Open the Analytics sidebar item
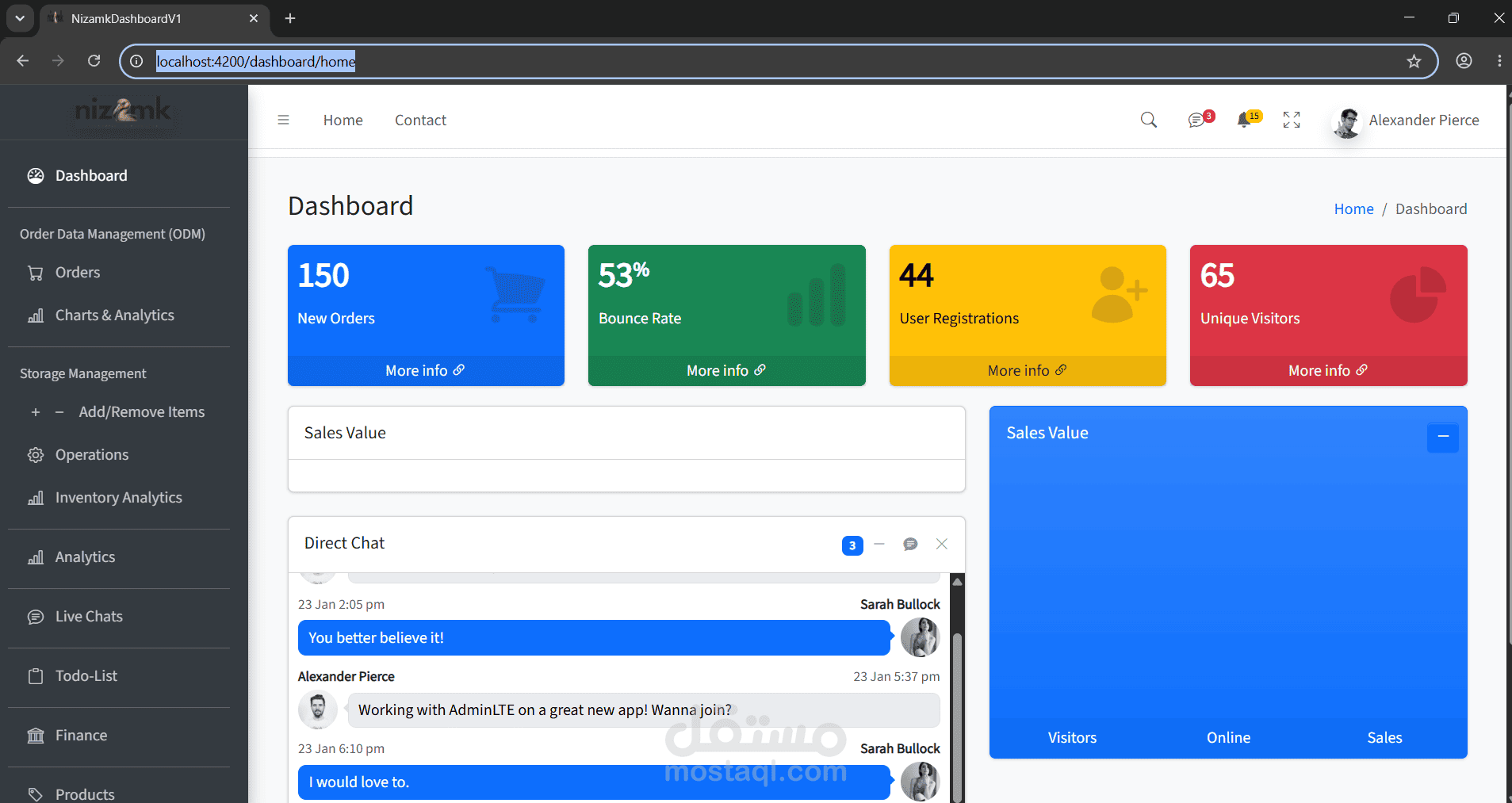 pos(119,556)
